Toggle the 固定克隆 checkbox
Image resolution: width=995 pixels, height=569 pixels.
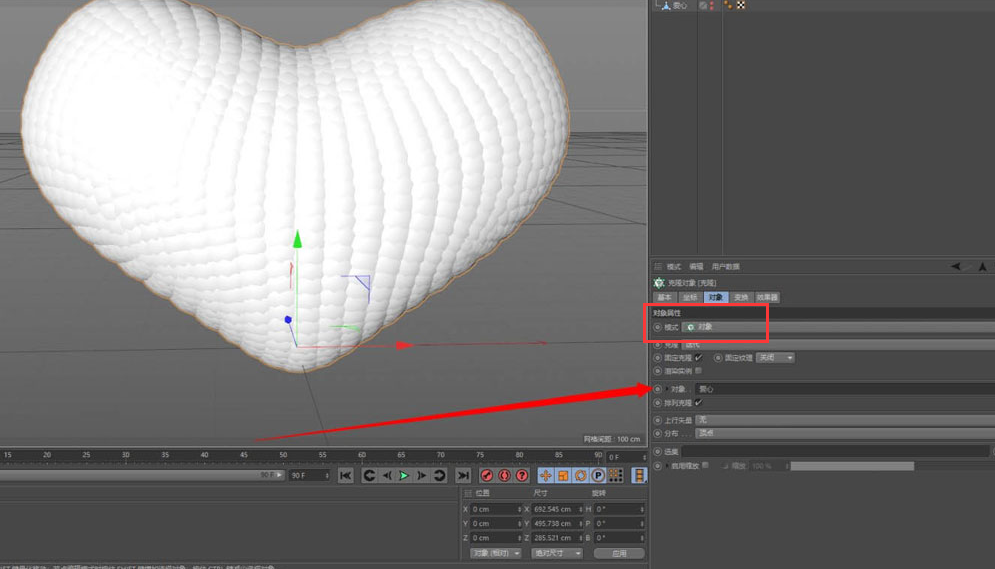click(x=698, y=358)
